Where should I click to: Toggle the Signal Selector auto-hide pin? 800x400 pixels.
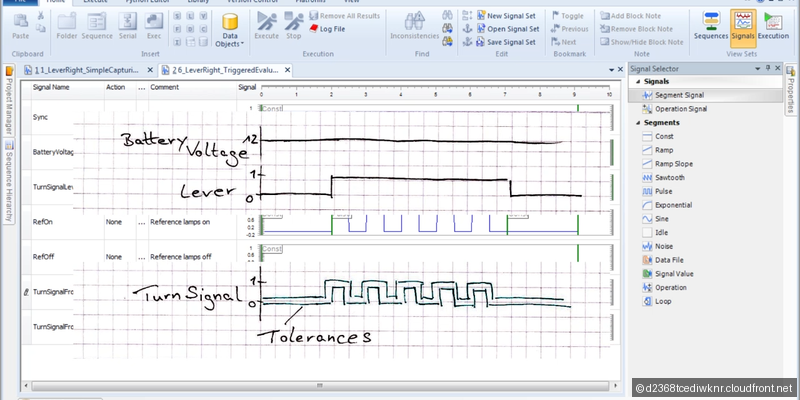pos(768,68)
